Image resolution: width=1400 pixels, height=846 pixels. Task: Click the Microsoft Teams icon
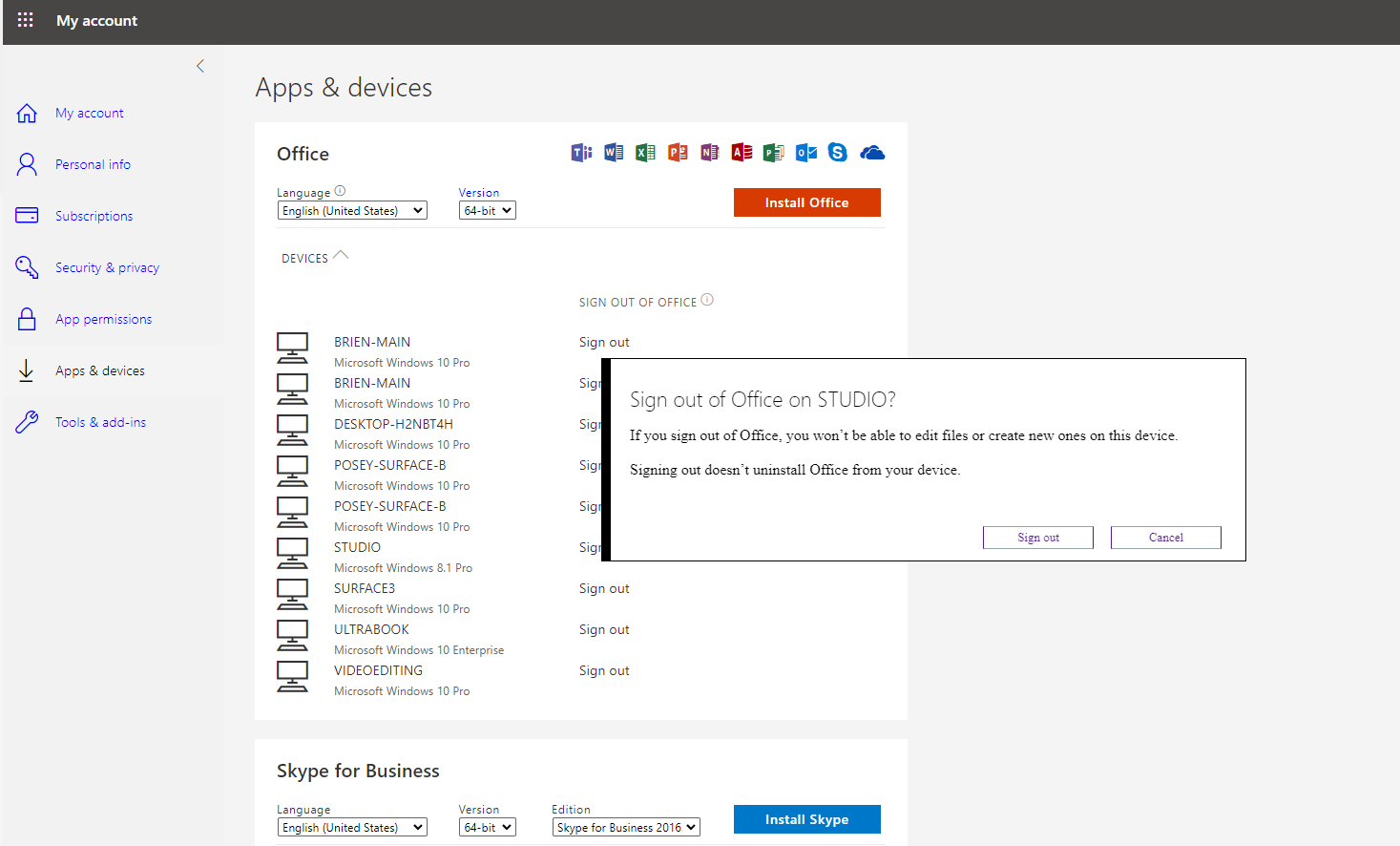(x=581, y=153)
